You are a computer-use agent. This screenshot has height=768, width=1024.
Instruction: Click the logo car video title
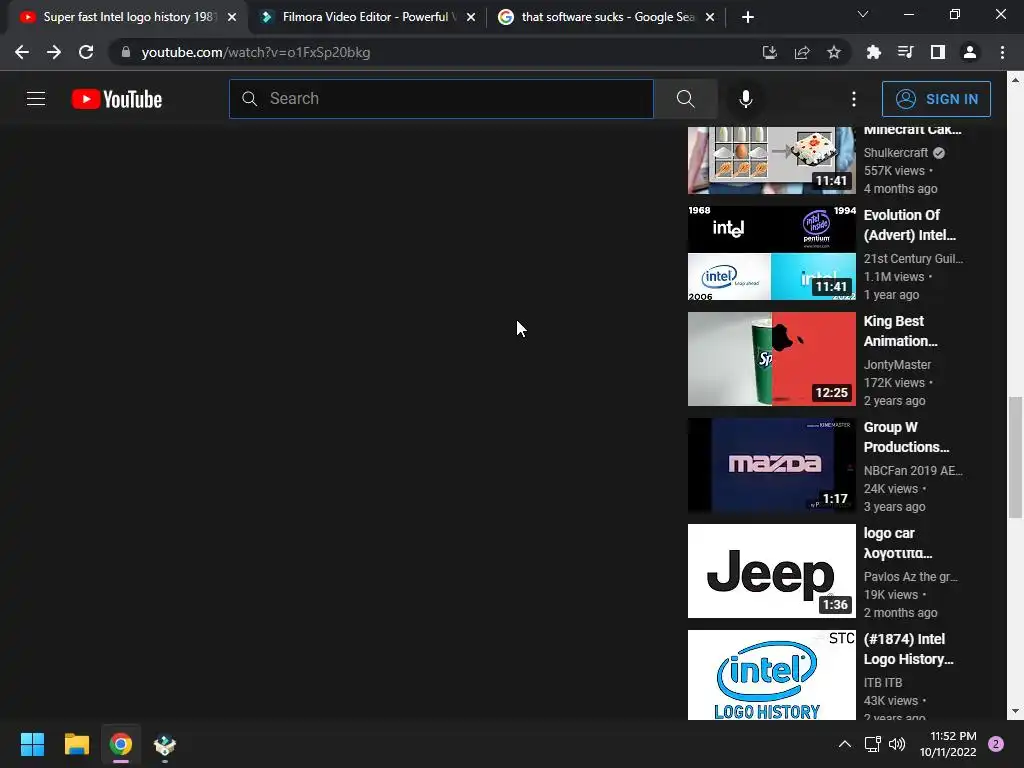click(x=897, y=543)
